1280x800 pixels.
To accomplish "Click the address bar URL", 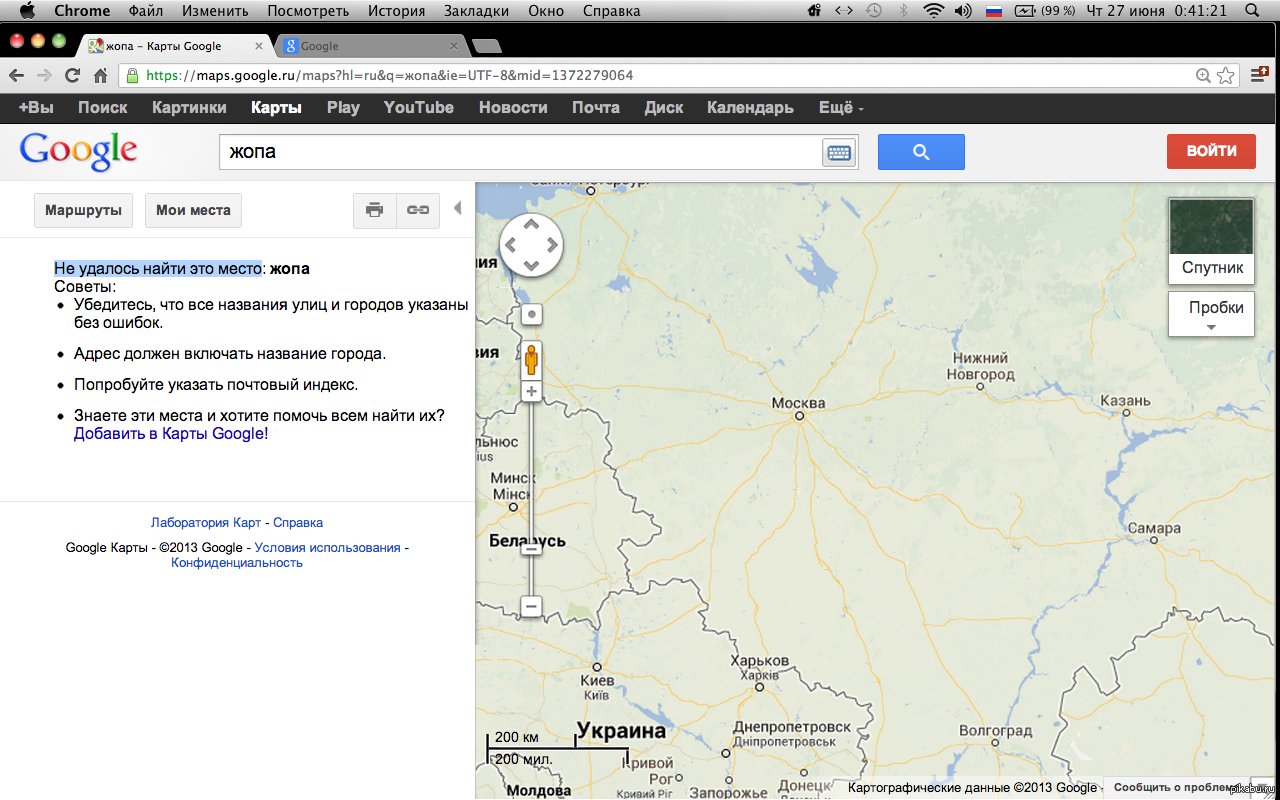I will [390, 75].
